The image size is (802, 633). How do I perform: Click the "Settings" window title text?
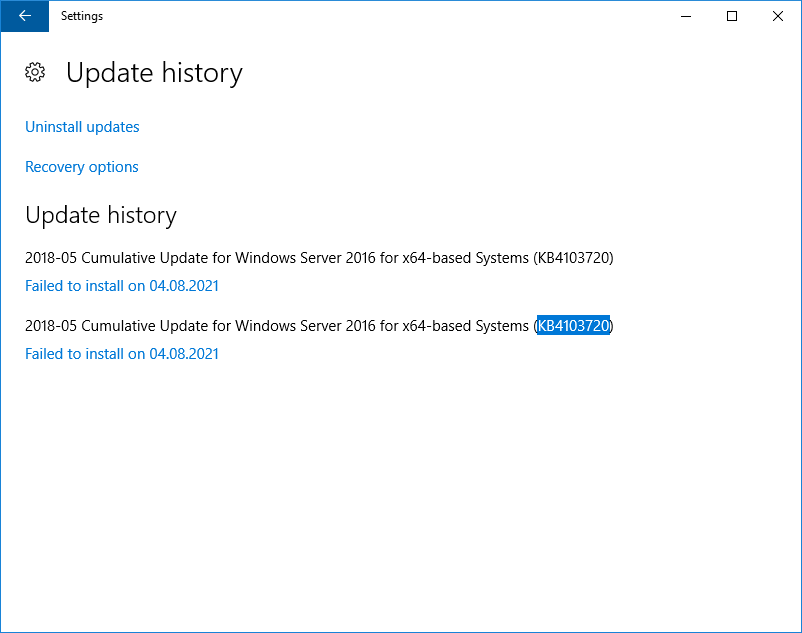81,16
